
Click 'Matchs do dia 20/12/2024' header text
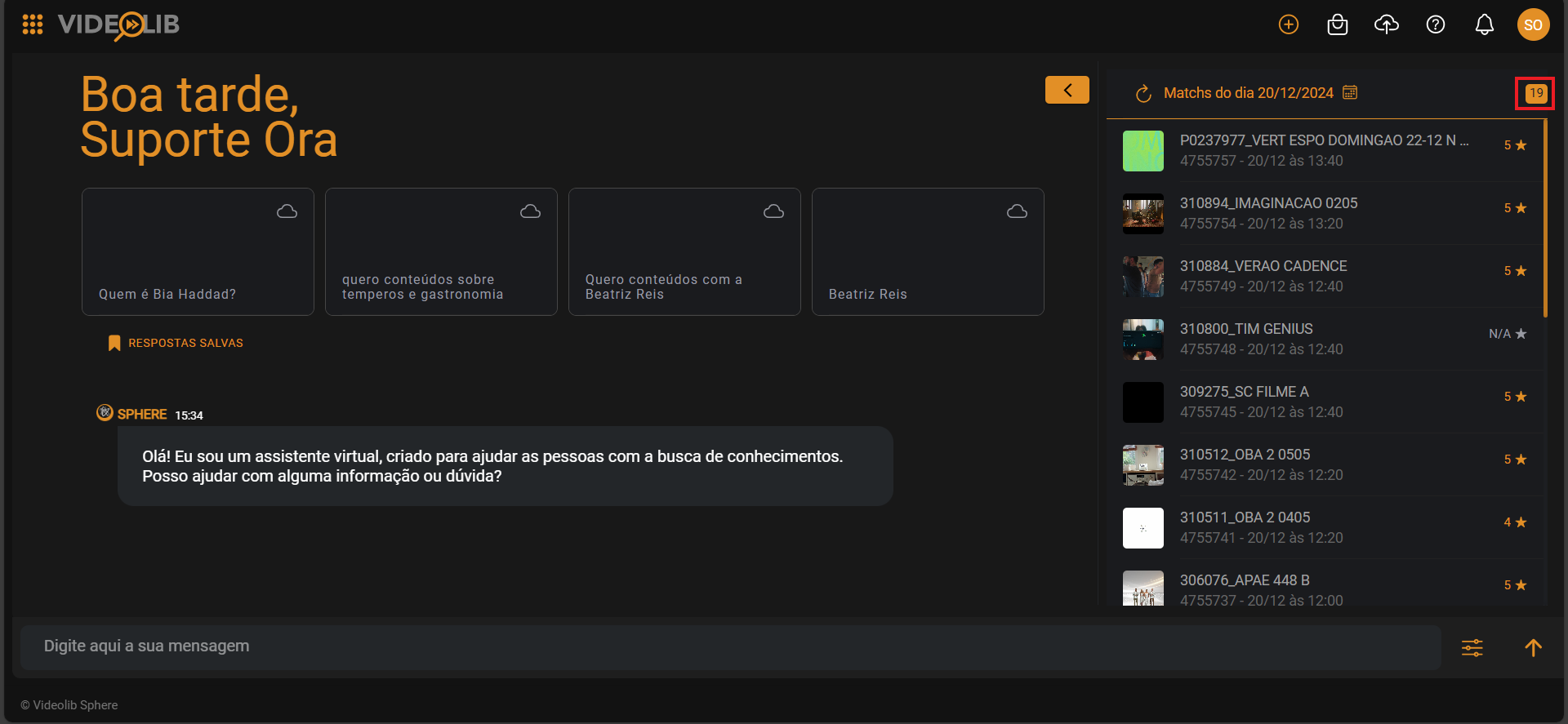(1248, 93)
